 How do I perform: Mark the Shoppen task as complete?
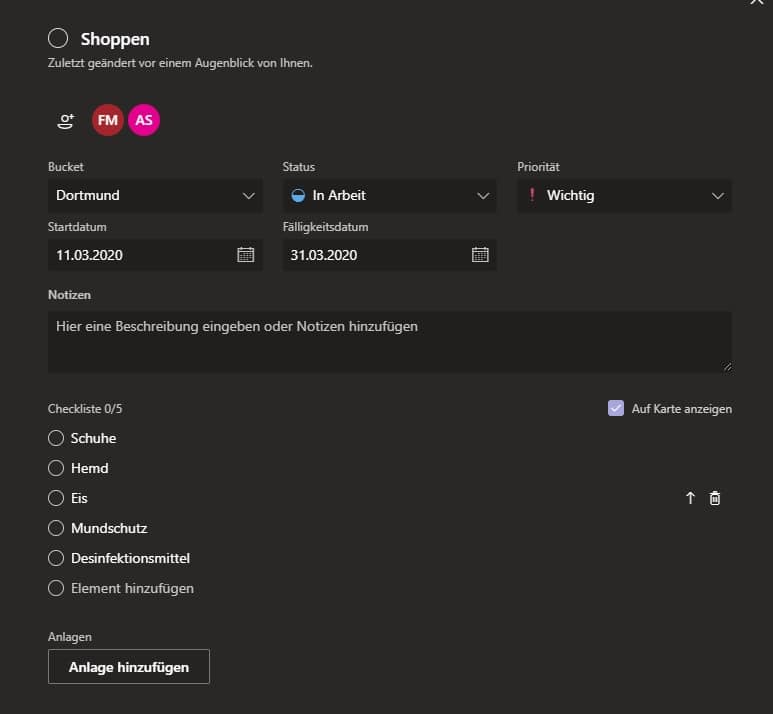58,39
